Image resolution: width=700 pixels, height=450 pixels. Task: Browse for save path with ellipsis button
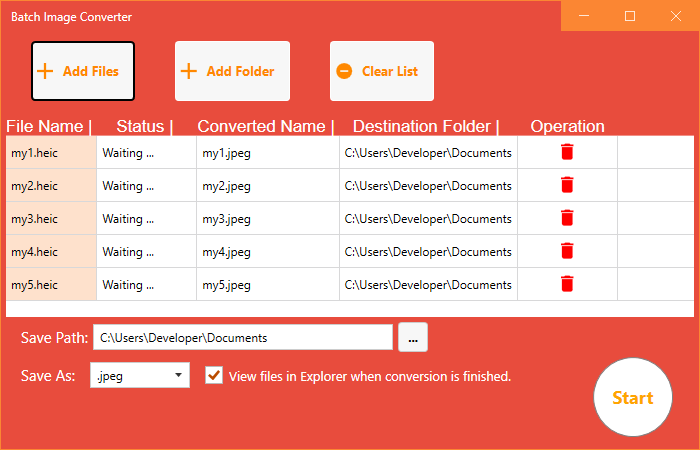[x=413, y=338]
